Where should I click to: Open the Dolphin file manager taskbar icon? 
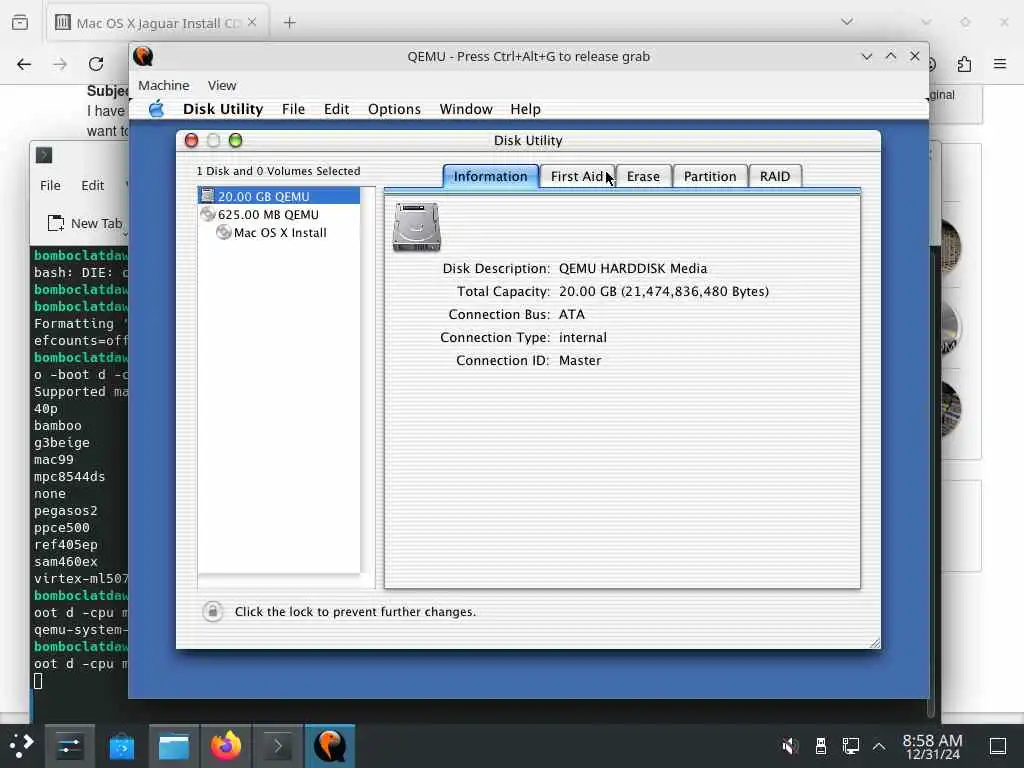174,746
